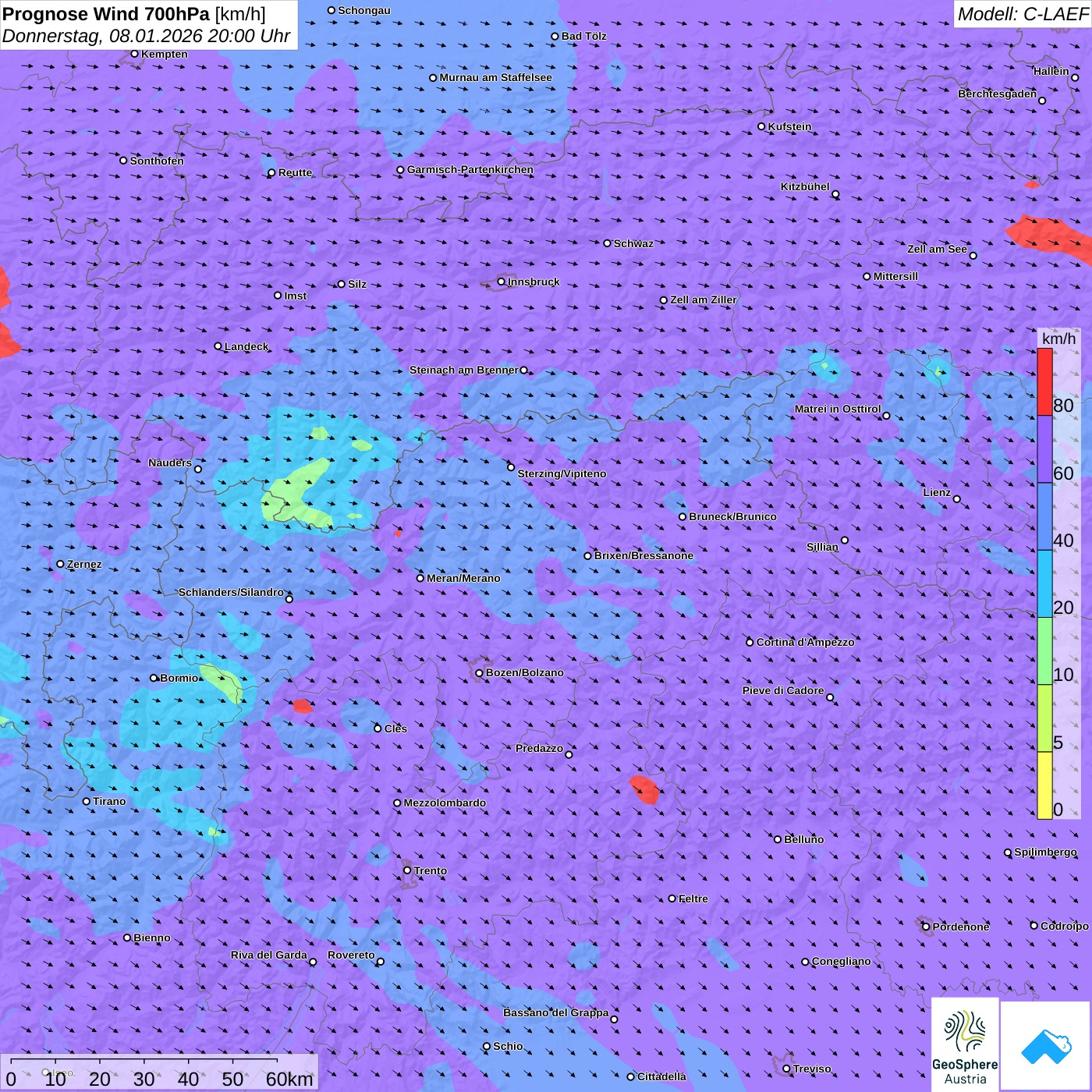This screenshot has height=1092, width=1092.
Task: Click the 'Codroipo' label
Action: tap(1065, 926)
